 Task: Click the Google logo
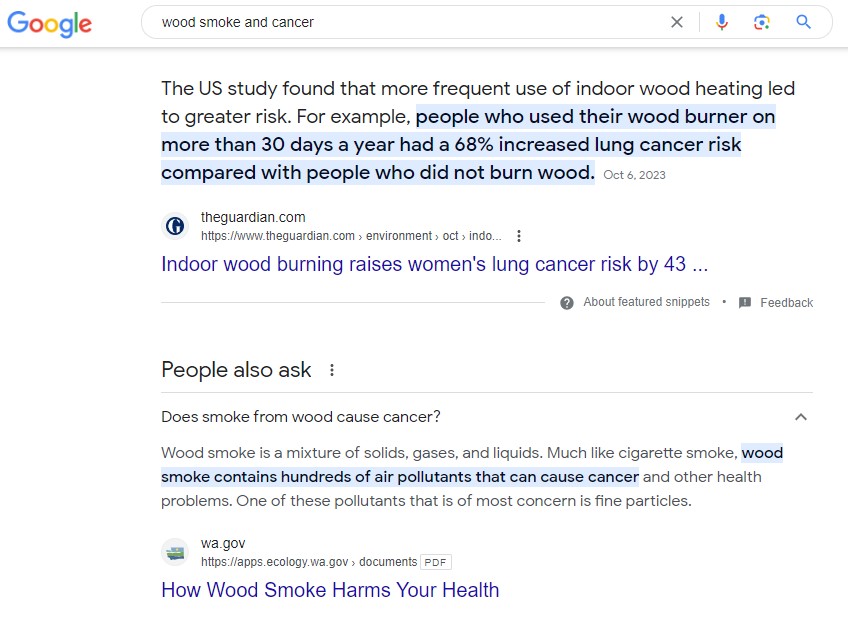point(49,24)
